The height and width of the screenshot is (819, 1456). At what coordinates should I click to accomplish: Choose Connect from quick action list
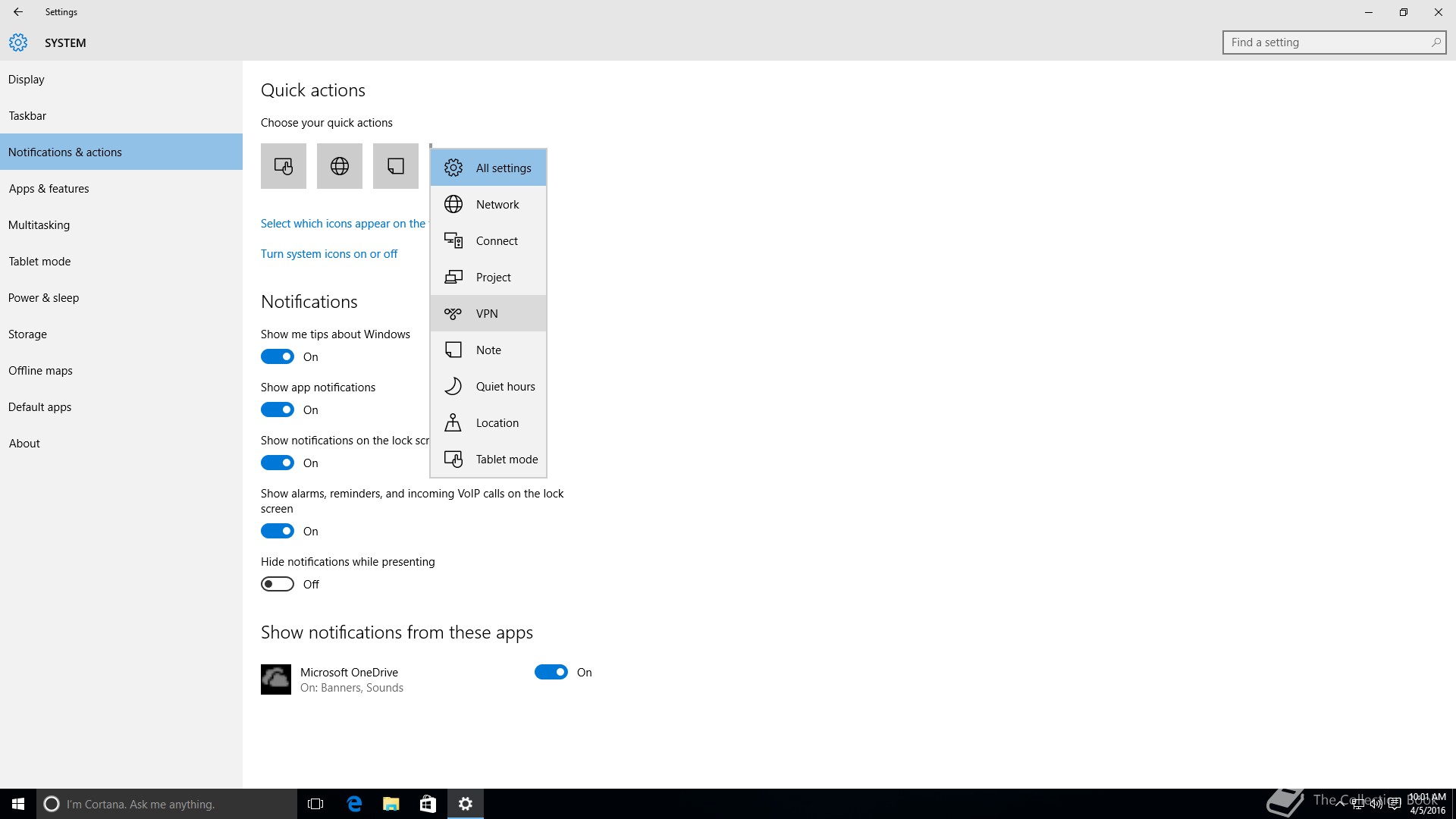tap(488, 240)
